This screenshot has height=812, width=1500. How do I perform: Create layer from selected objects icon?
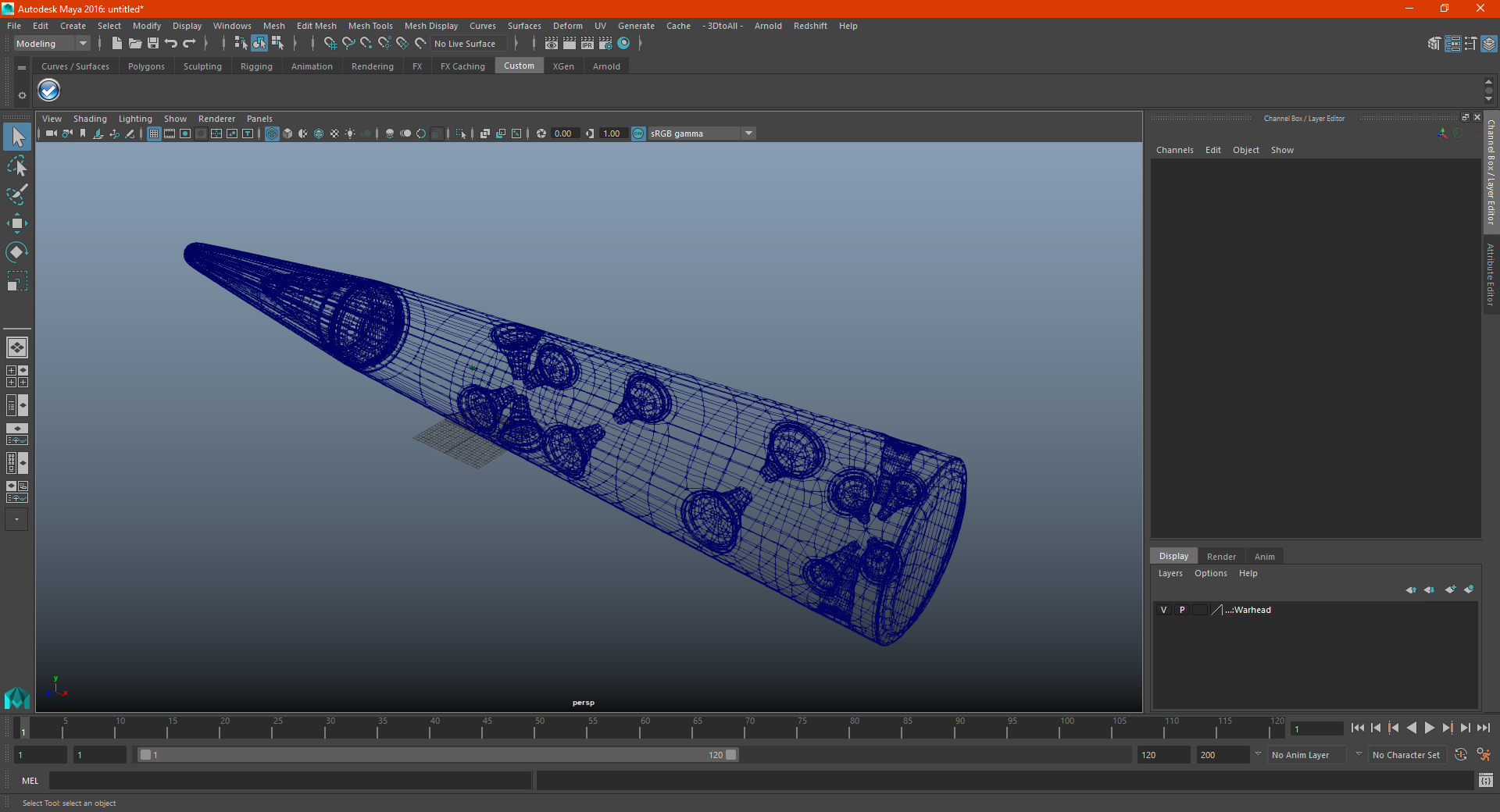click(x=1469, y=589)
